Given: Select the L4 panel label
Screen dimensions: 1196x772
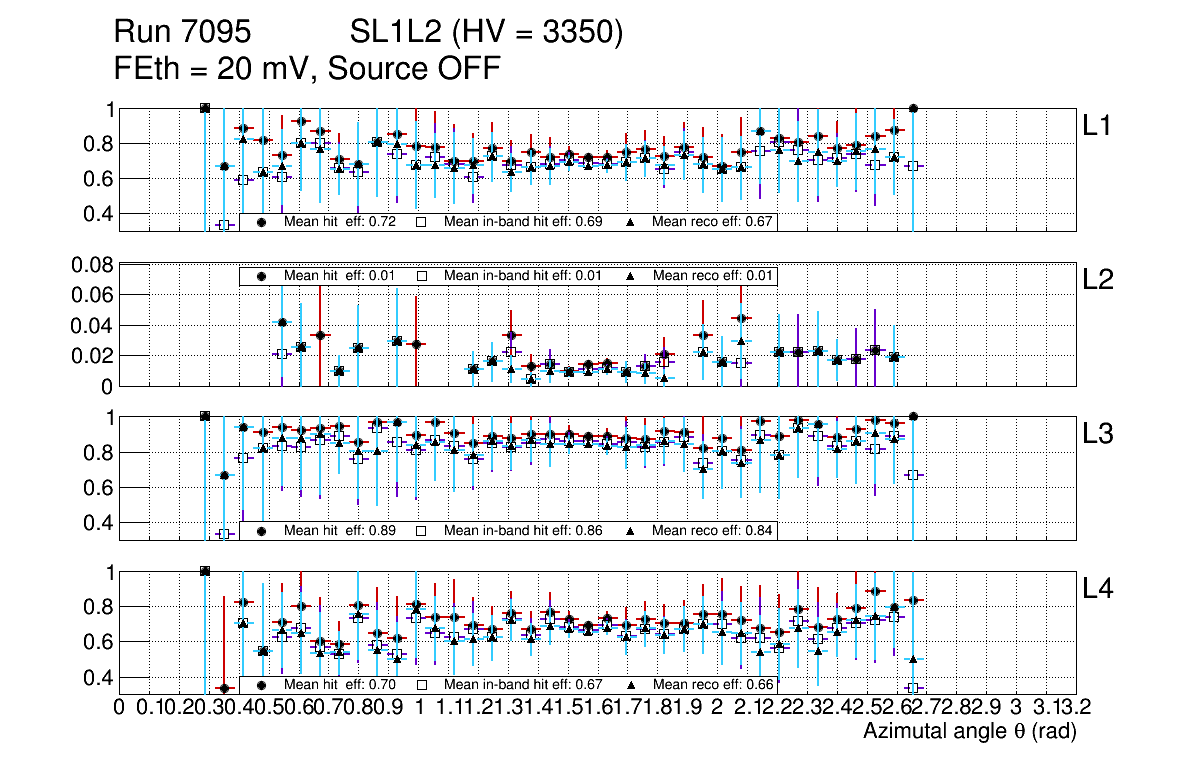Looking at the screenshot, I should (x=1098, y=589).
